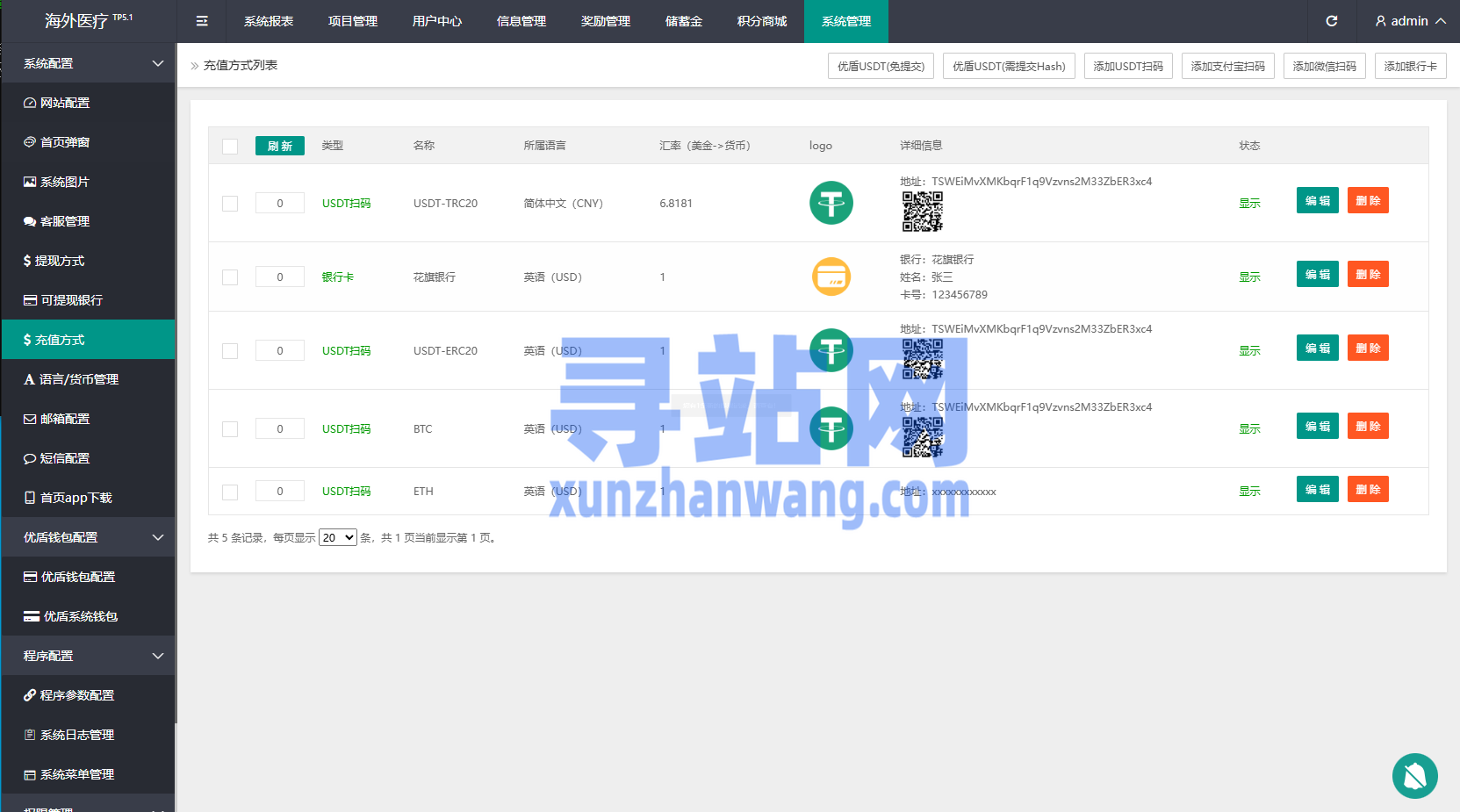Click 添加USDT扫码 button
Image resolution: width=1460 pixels, height=812 pixels.
click(1128, 66)
